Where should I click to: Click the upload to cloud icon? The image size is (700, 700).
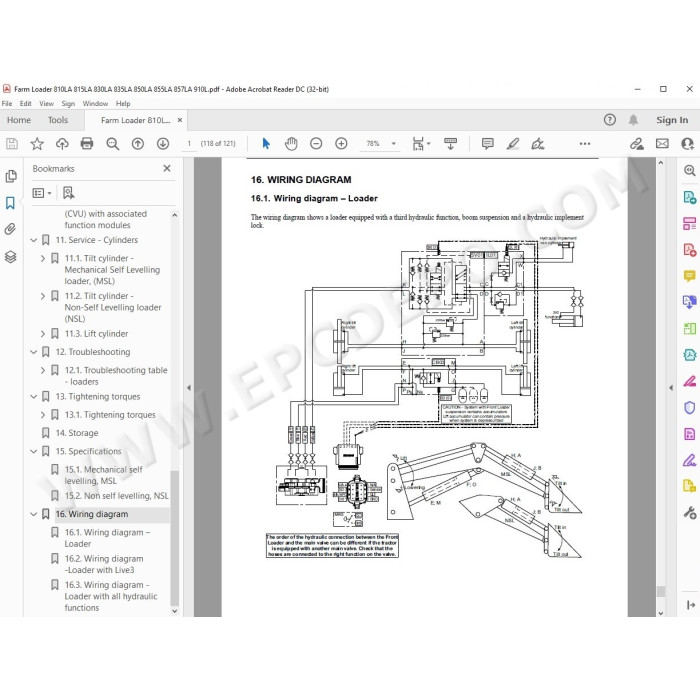(x=62, y=144)
